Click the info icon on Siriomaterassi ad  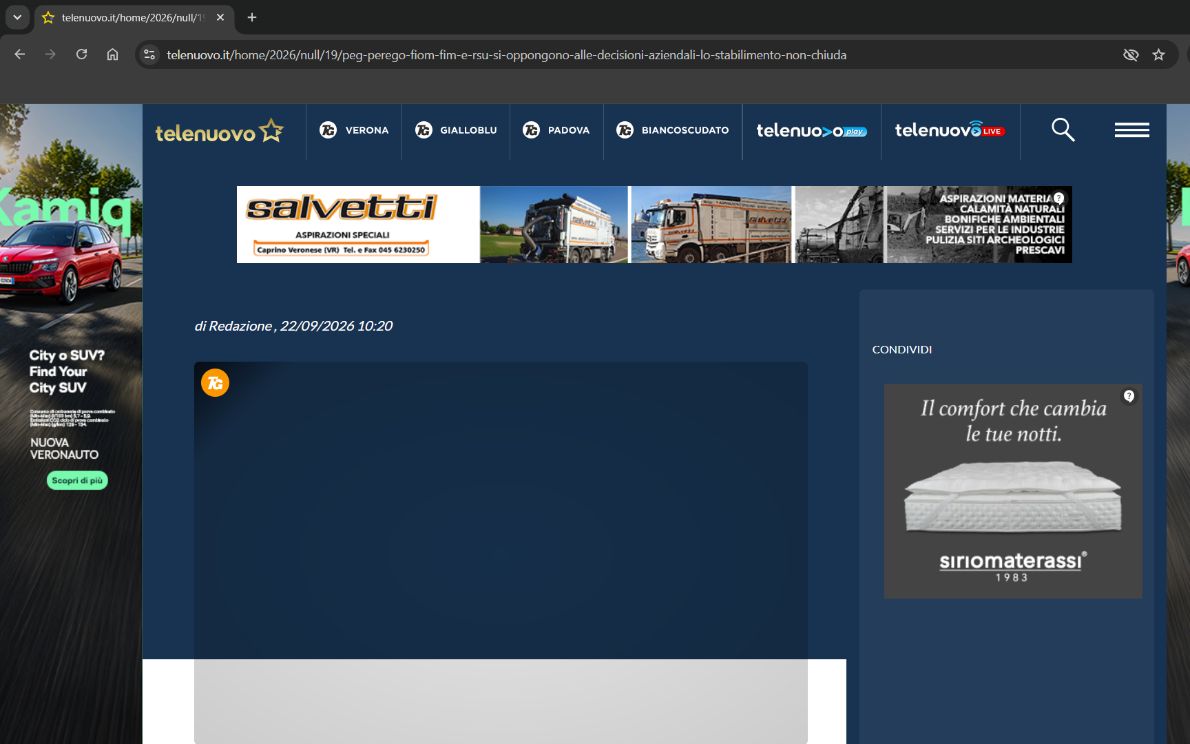click(x=1129, y=396)
